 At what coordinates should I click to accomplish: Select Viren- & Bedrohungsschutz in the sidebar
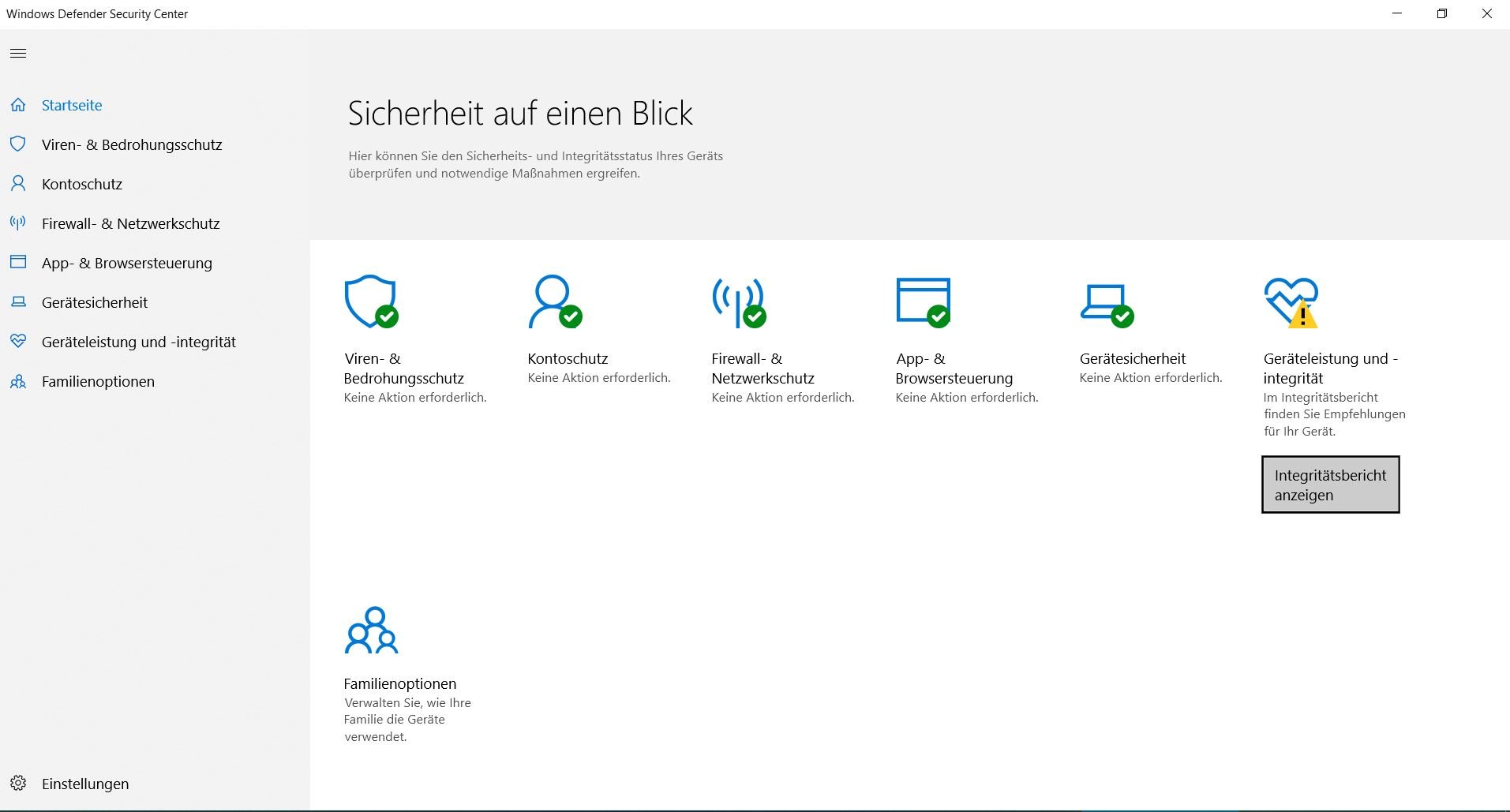[x=132, y=144]
